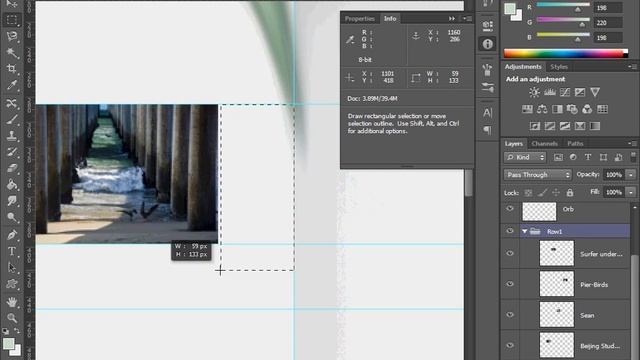Add a Black & White adjustment

(x=557, y=109)
